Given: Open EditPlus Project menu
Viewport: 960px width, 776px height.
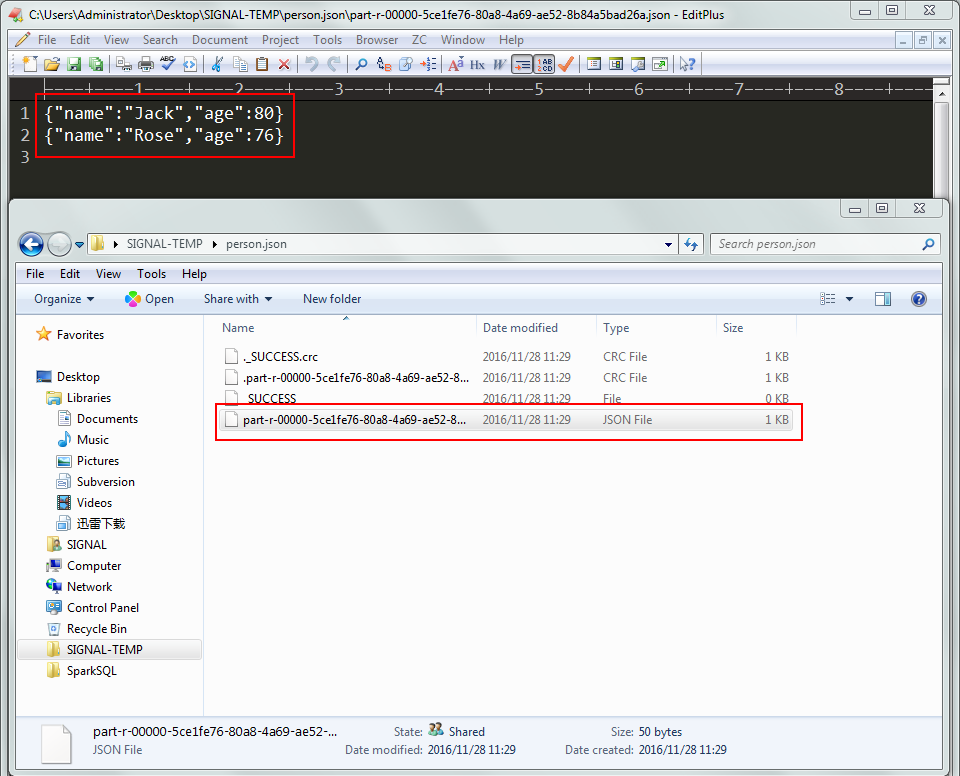Looking at the screenshot, I should coord(280,40).
